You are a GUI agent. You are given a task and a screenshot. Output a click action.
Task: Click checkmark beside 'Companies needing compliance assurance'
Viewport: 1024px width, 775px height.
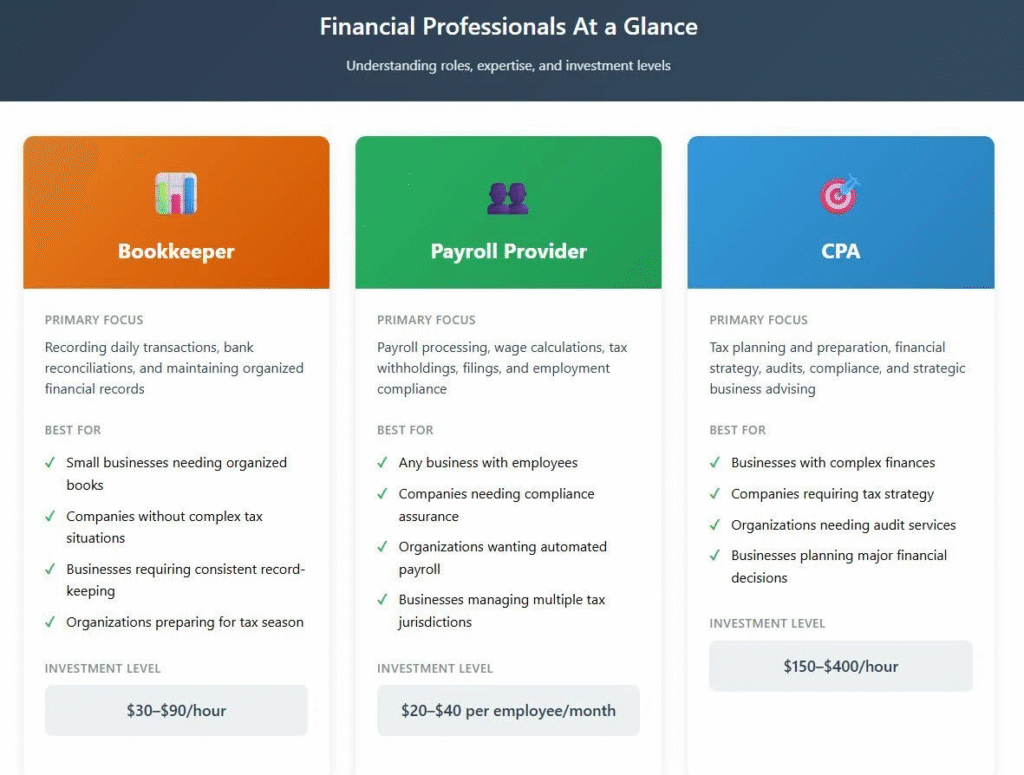[383, 494]
